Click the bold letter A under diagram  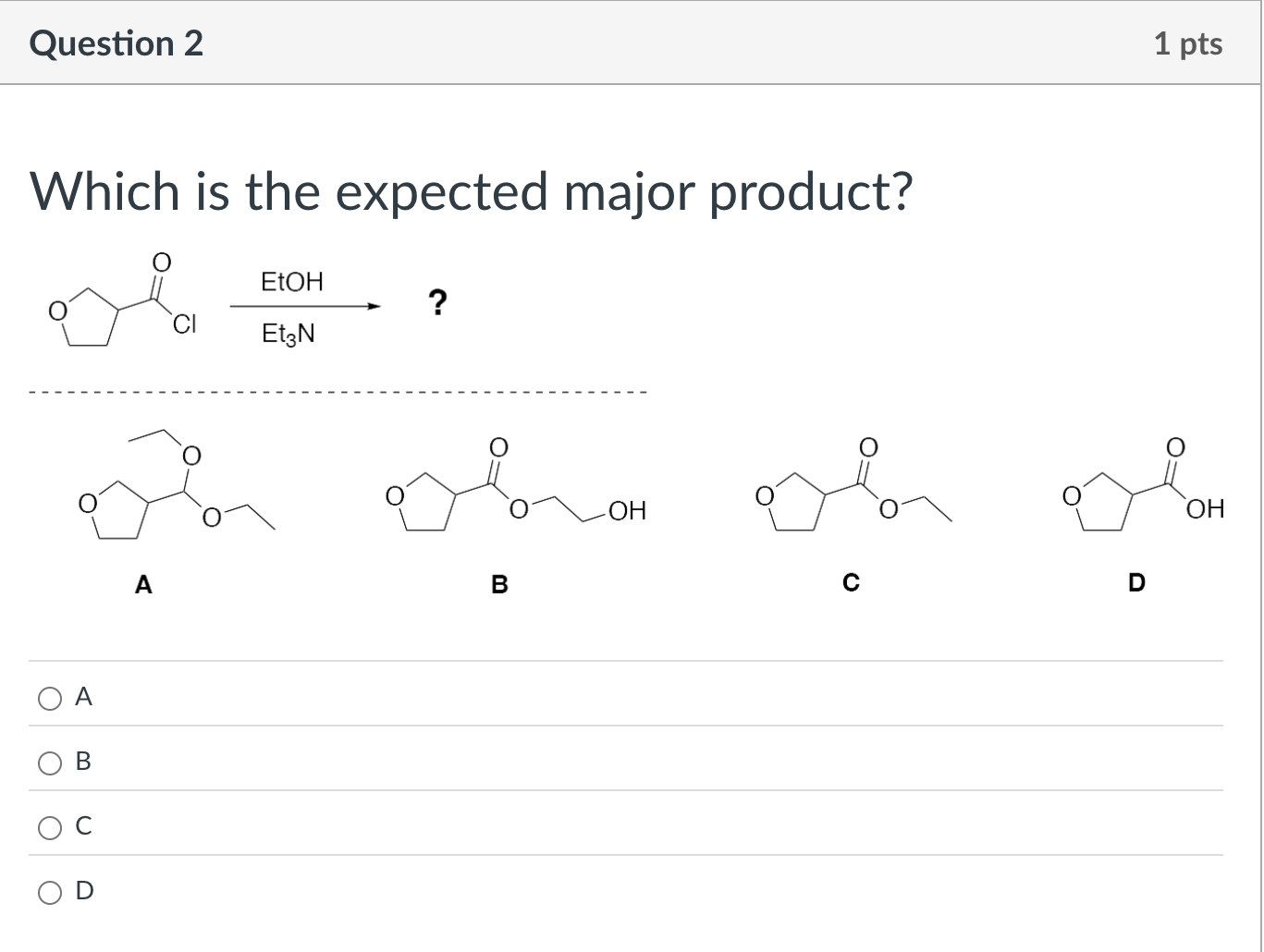pos(142,583)
